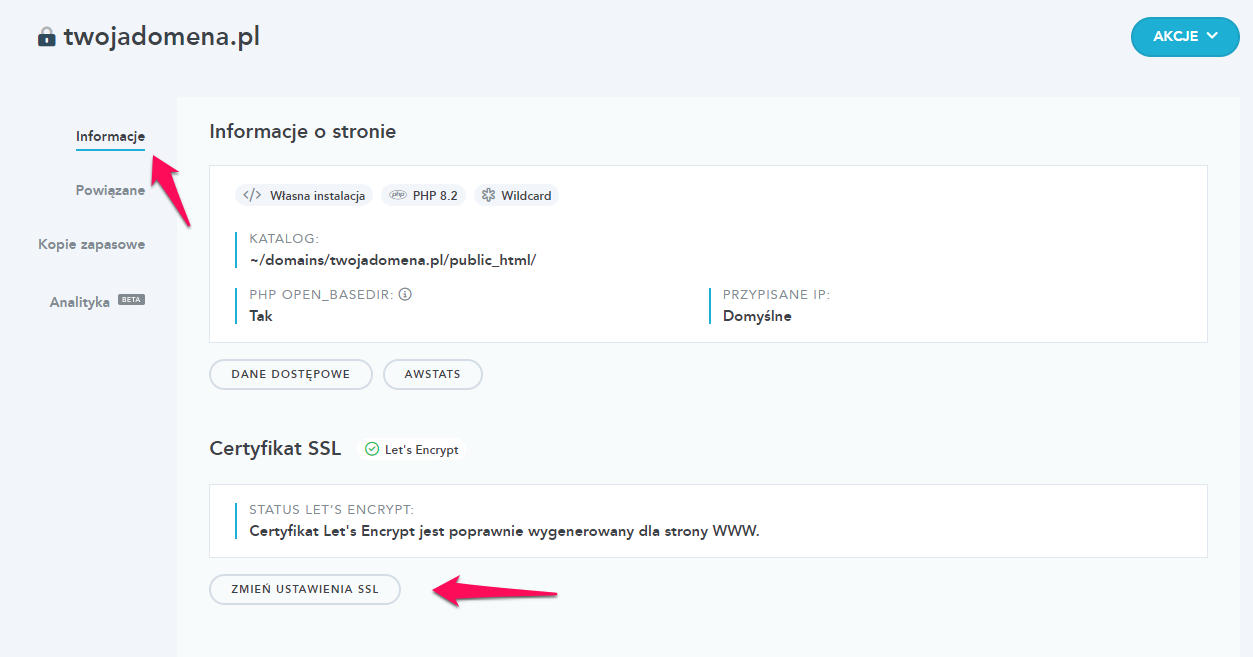The width and height of the screenshot is (1253, 657).
Task: Click the Let's Encrypt certificate status message
Action: pos(504,531)
